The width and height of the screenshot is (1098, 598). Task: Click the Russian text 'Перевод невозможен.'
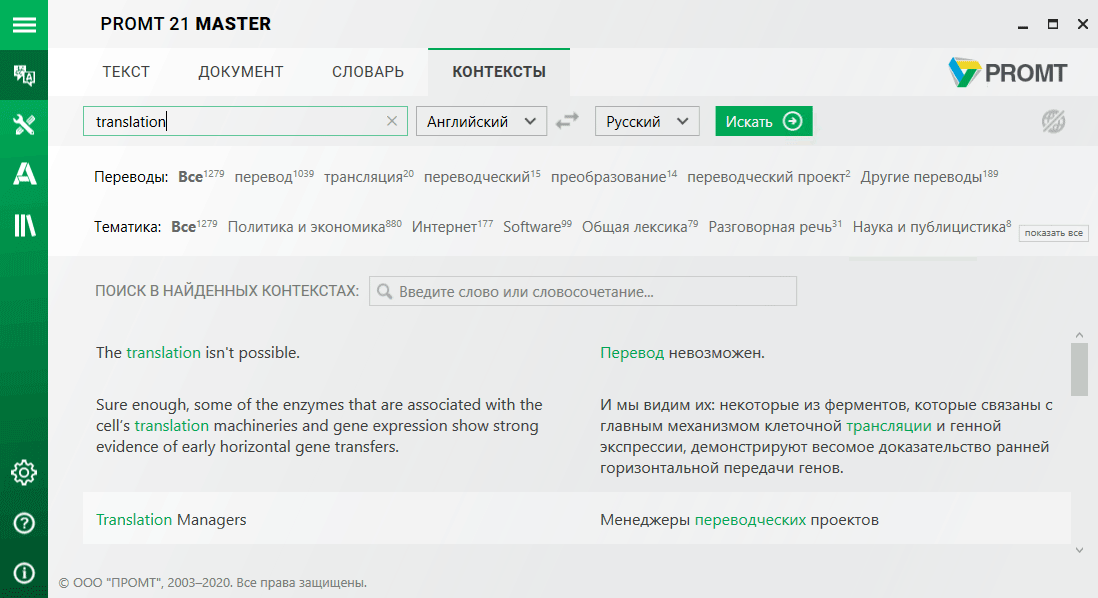[x=682, y=352]
